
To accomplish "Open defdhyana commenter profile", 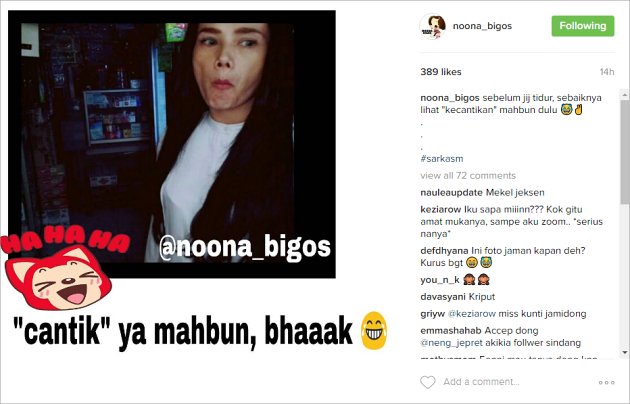I will pyautogui.click(x=444, y=251).
